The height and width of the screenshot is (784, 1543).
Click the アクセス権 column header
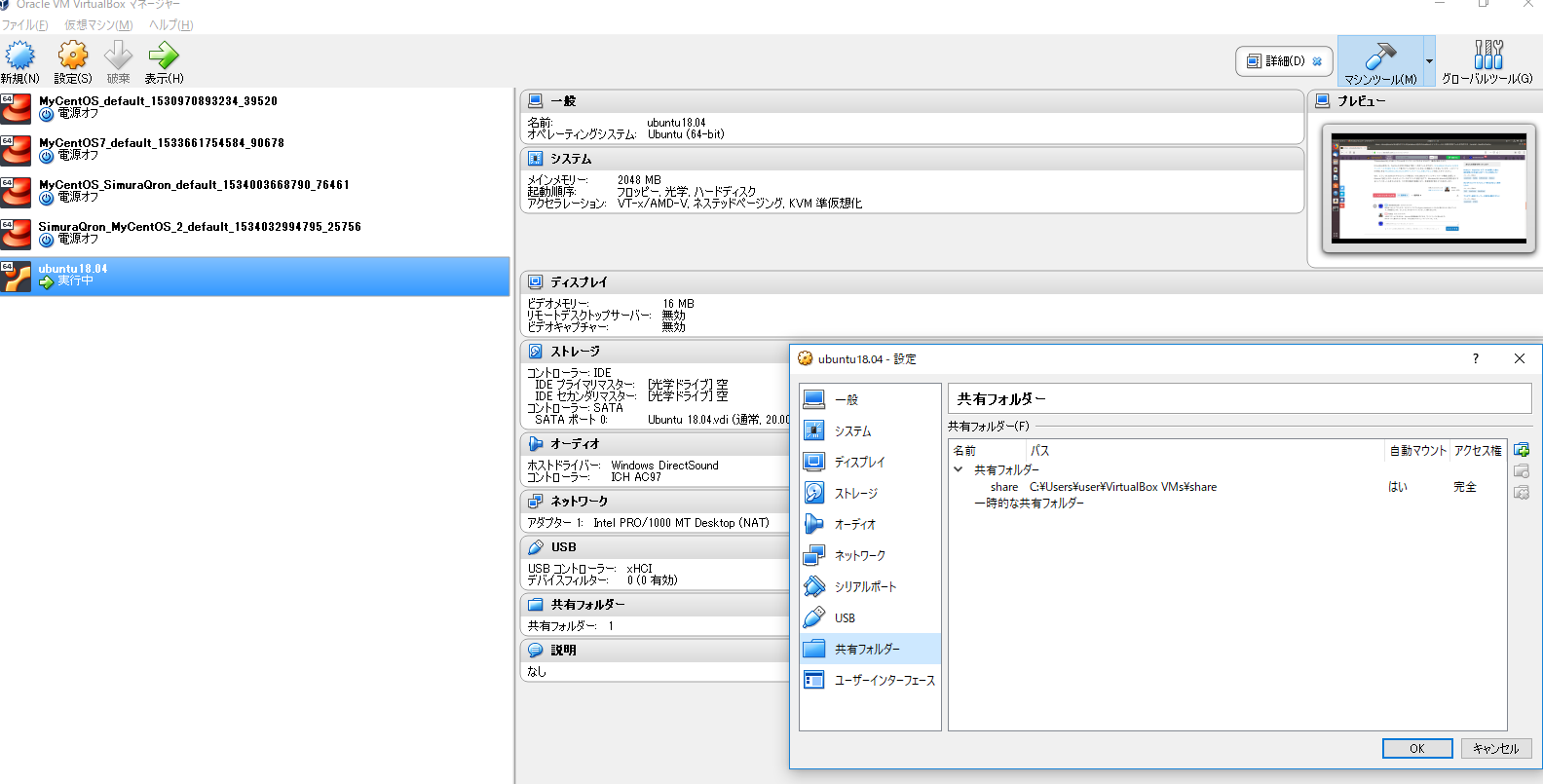coord(1478,451)
